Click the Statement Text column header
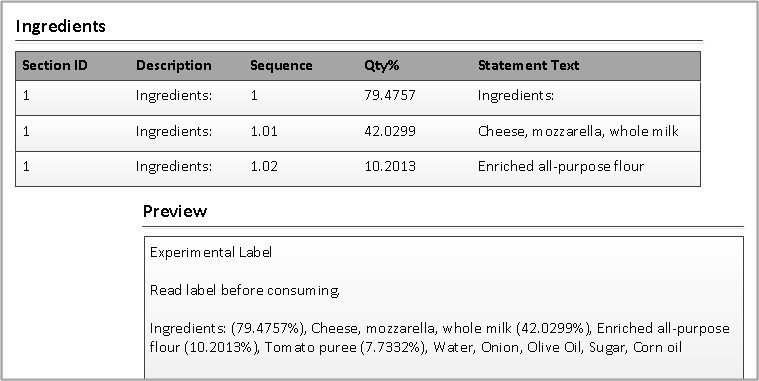 (528, 66)
